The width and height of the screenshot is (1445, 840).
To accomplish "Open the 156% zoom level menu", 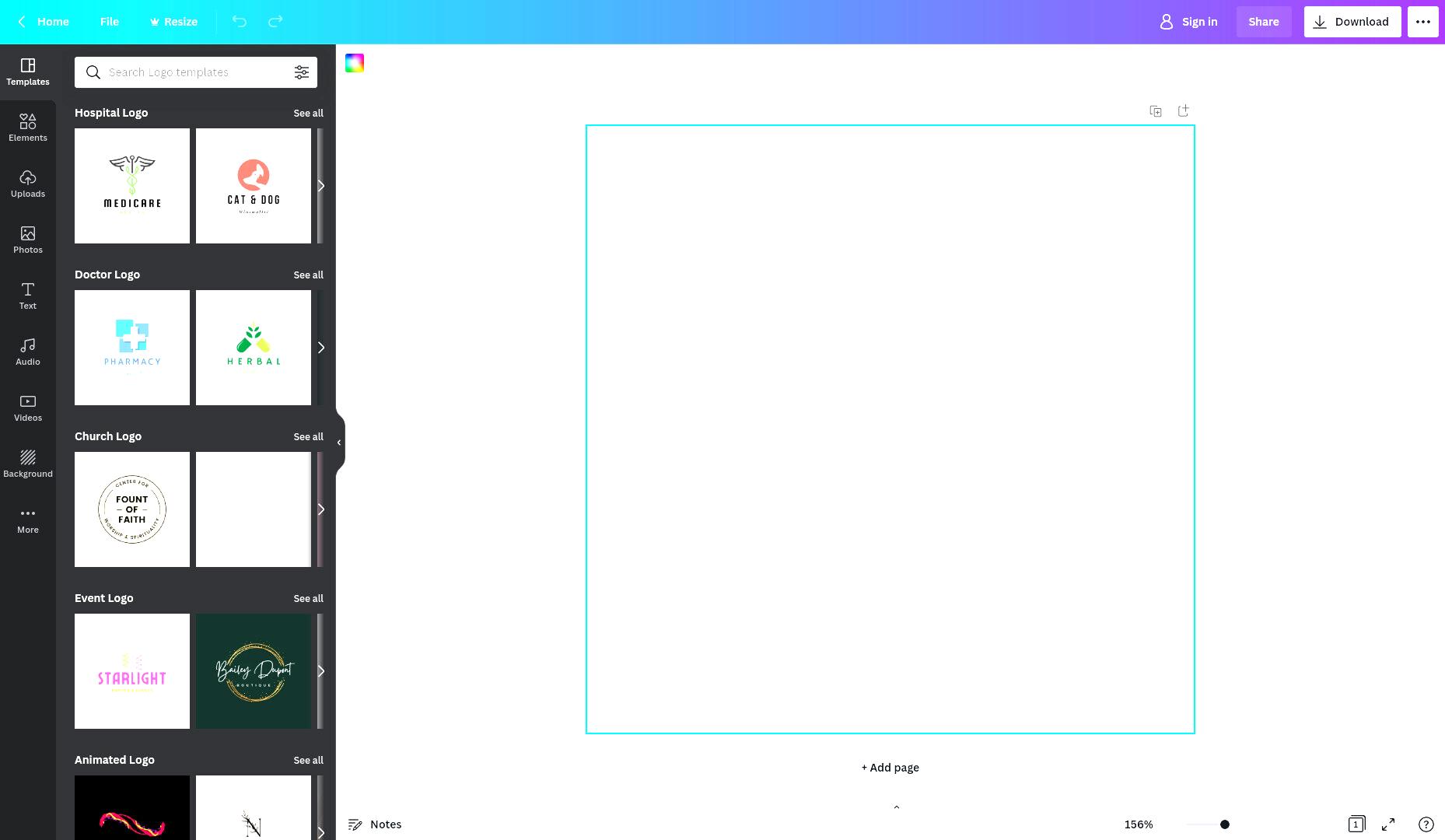I will pos(1139,824).
